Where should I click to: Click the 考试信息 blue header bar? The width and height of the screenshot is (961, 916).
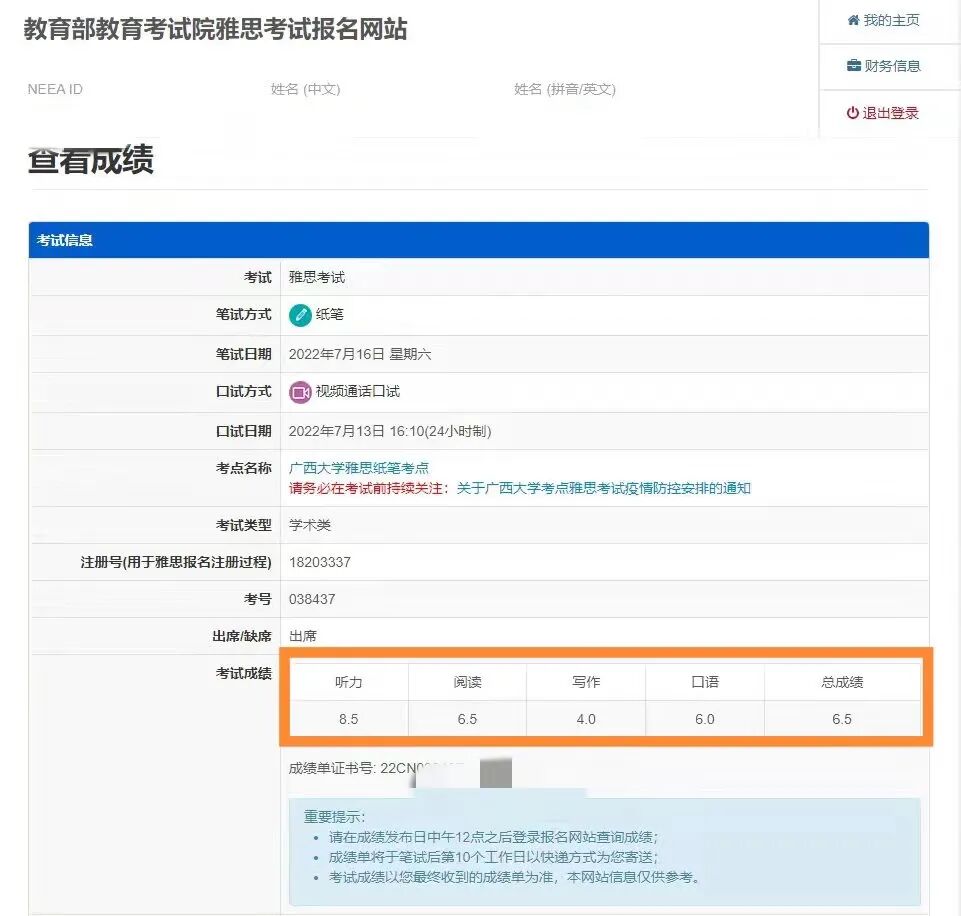[x=66, y=240]
